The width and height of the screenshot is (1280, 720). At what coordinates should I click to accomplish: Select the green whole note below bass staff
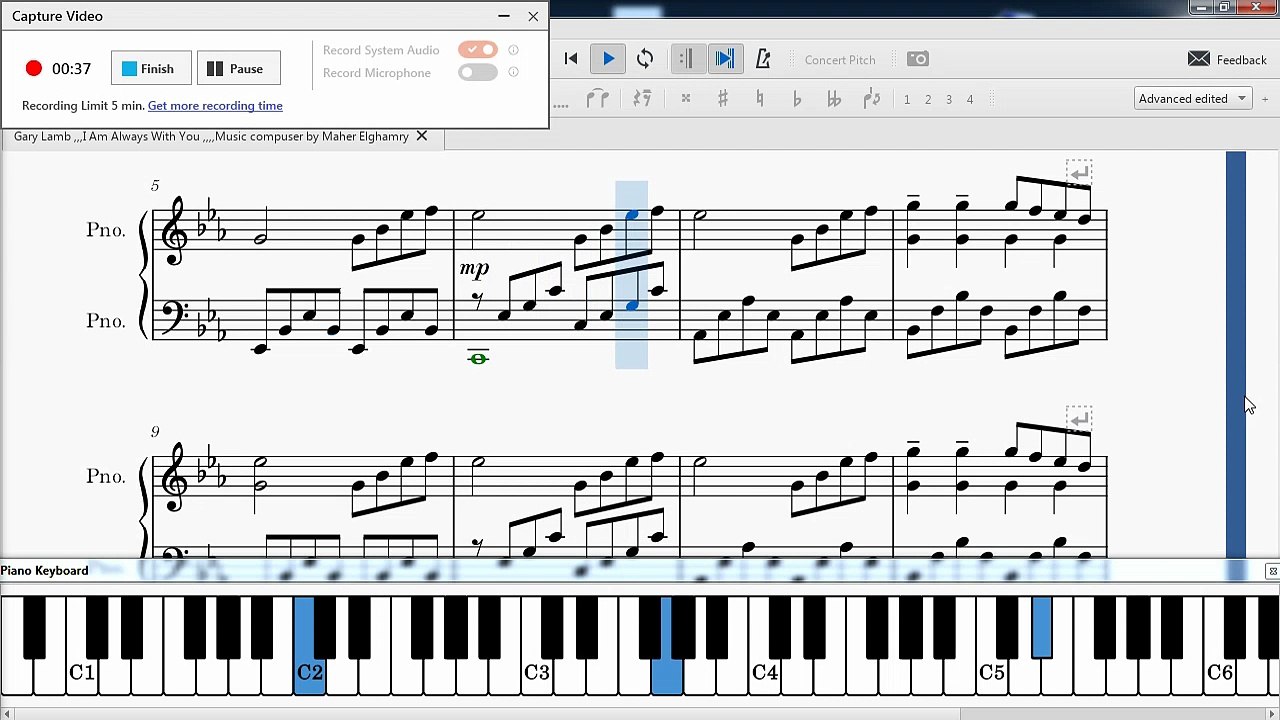[478, 358]
